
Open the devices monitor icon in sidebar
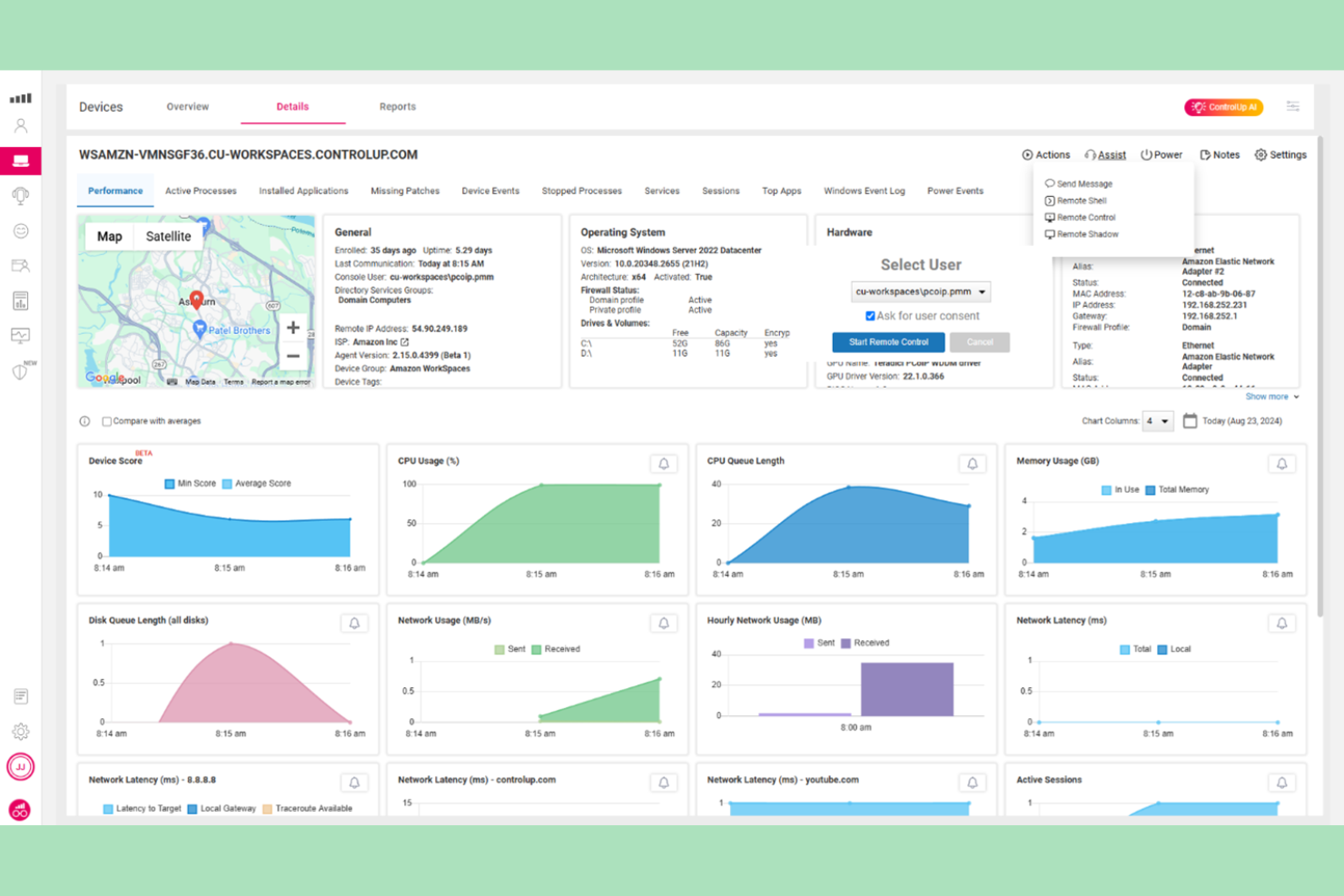coord(20,161)
